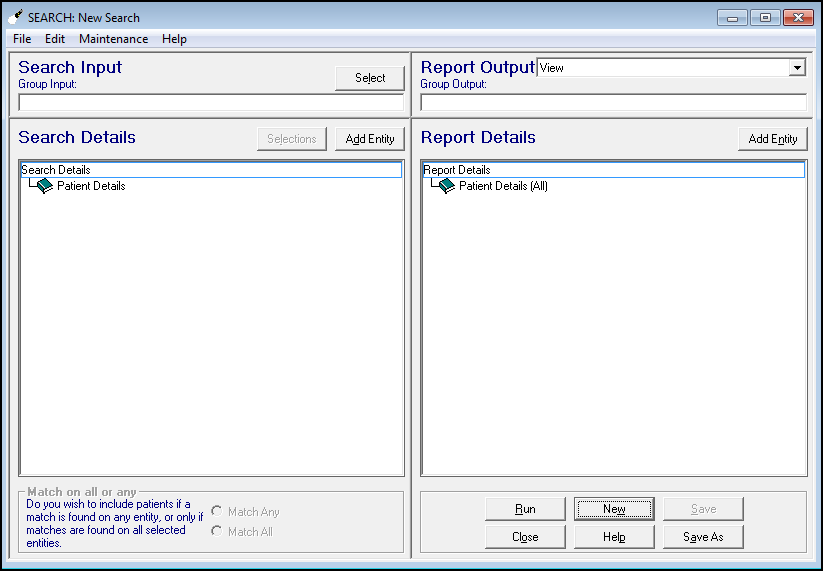Run the search
The image size is (823, 571).
525,509
